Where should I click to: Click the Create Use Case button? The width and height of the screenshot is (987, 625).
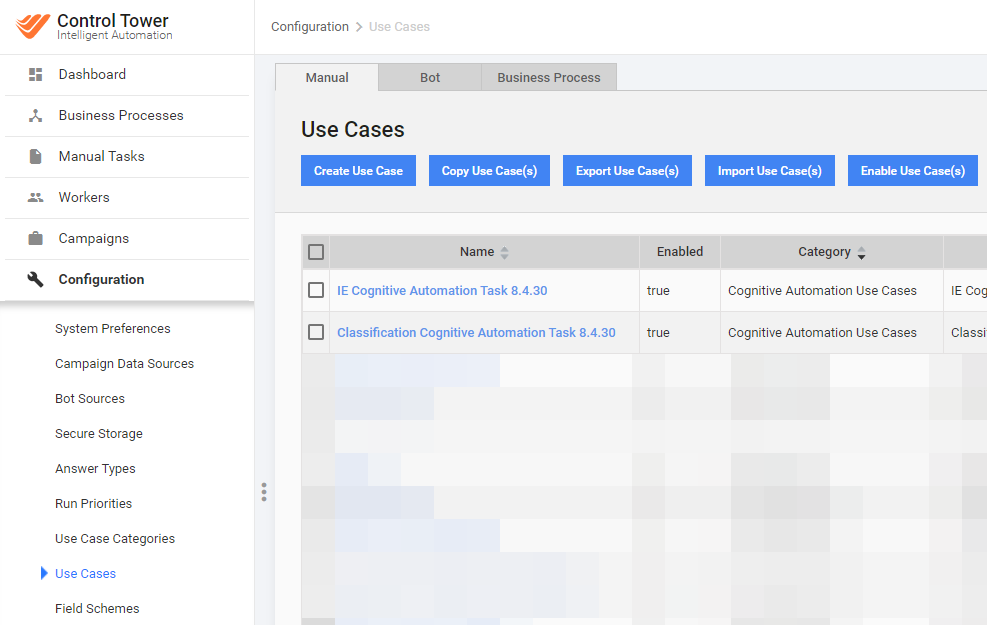pos(358,171)
